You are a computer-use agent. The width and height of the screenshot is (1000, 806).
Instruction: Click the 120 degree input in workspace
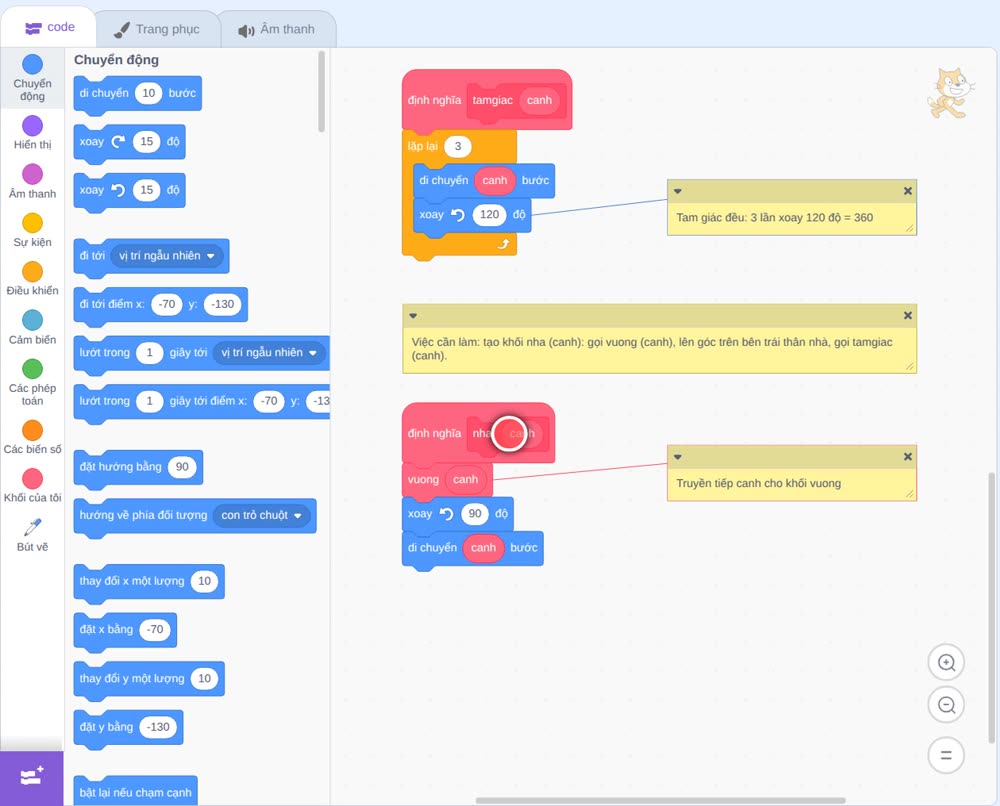point(489,215)
